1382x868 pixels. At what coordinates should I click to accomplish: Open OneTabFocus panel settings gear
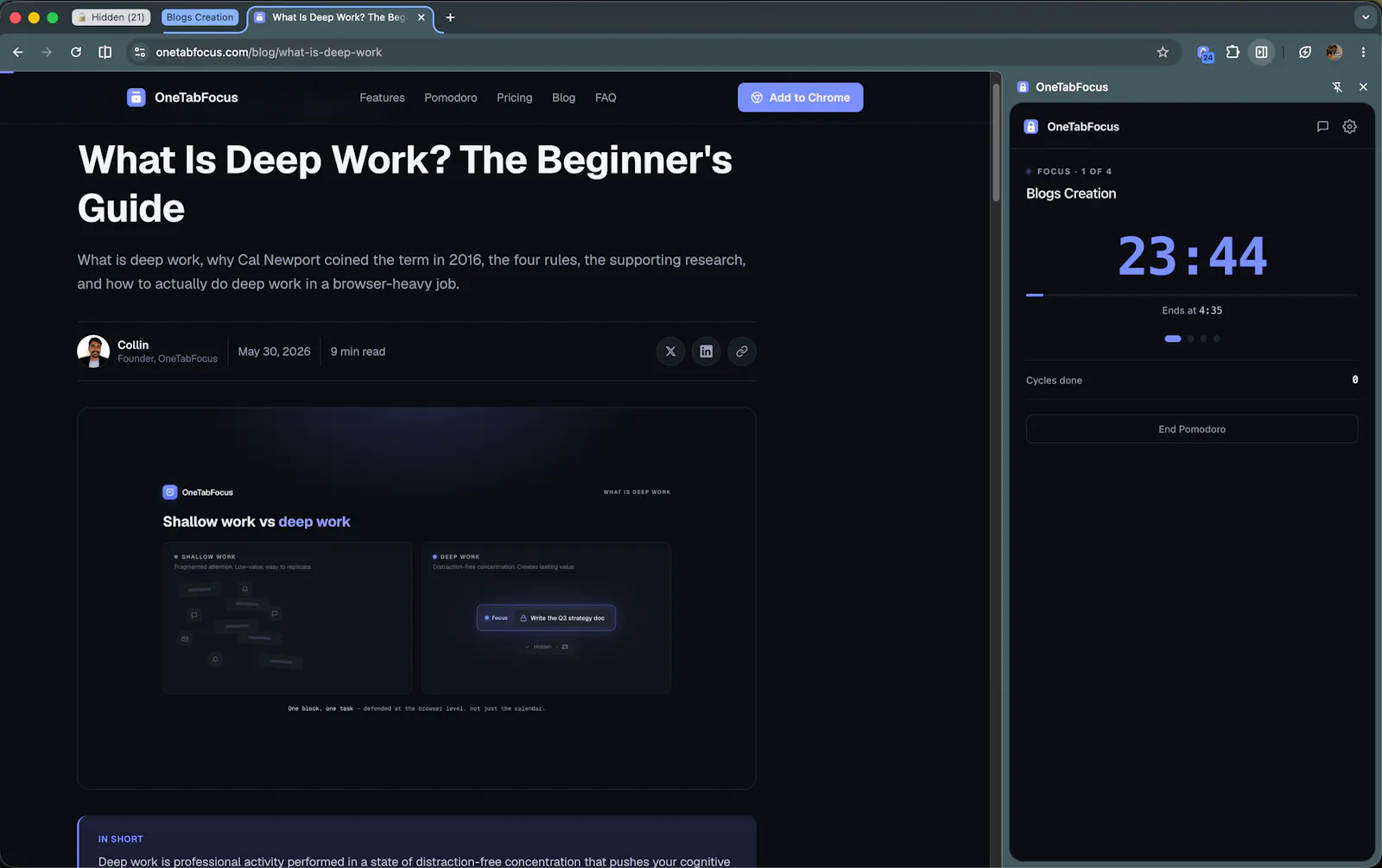pyautogui.click(x=1350, y=127)
